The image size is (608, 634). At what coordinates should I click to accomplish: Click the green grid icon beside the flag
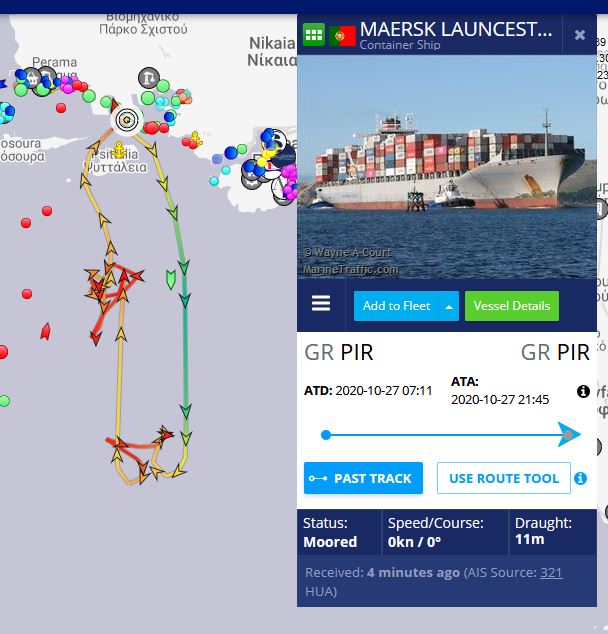pos(314,35)
